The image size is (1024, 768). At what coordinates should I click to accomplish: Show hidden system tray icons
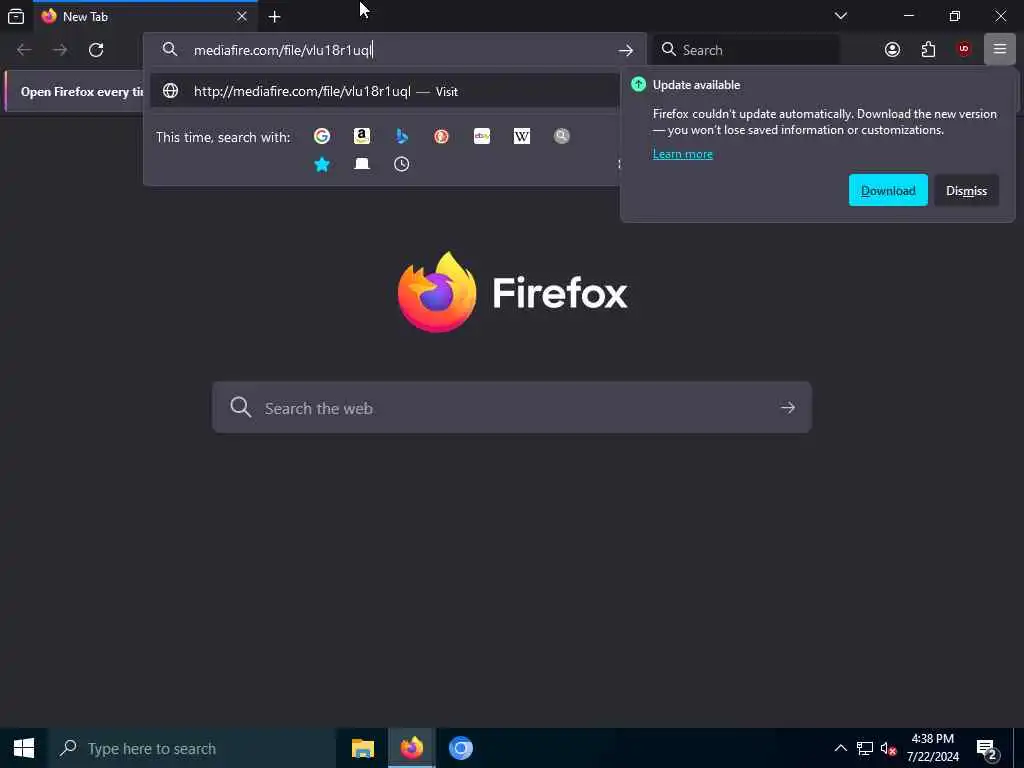coord(840,748)
